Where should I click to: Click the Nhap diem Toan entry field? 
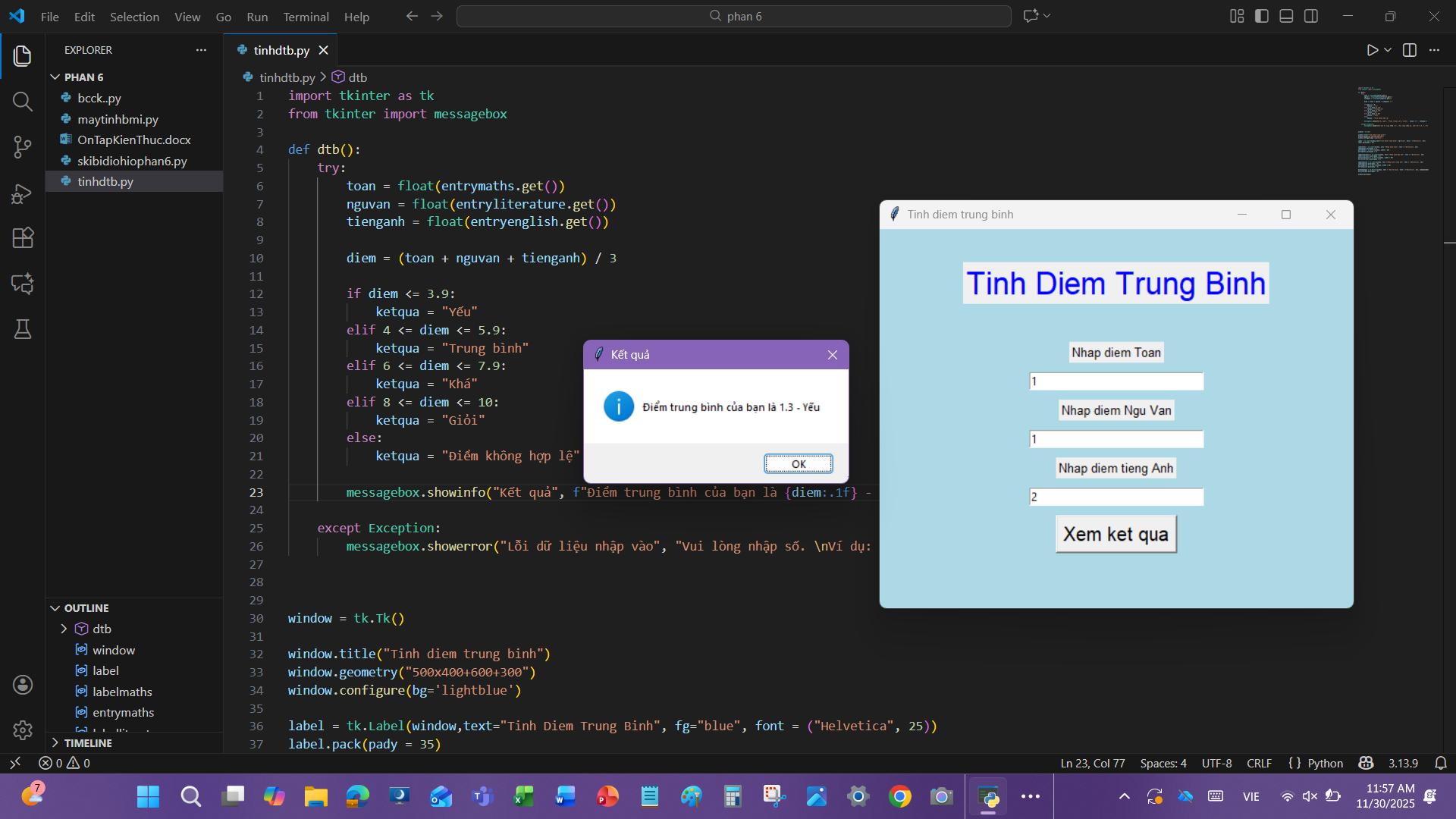pos(1116,381)
